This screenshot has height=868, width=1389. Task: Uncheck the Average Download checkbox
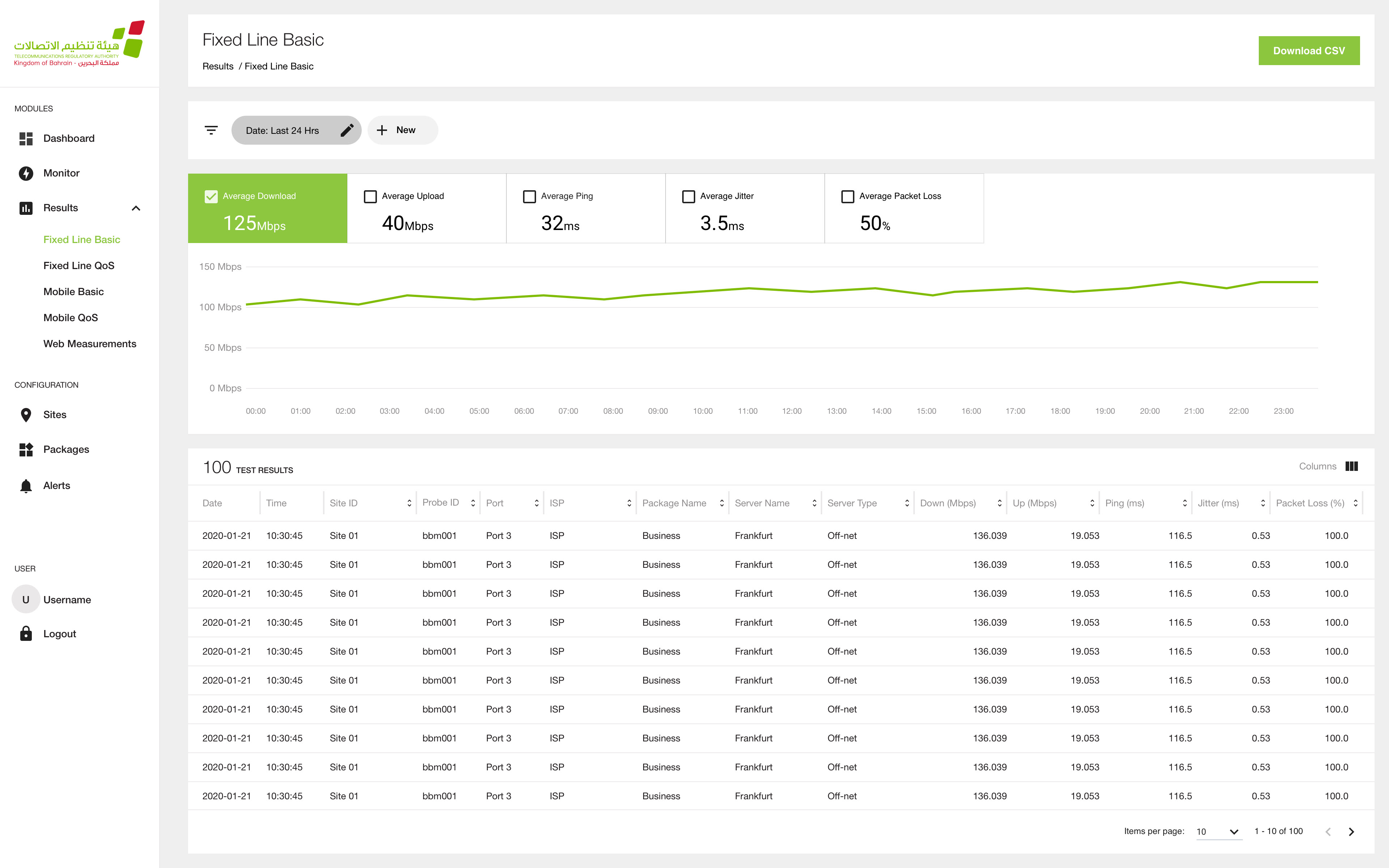pos(211,196)
